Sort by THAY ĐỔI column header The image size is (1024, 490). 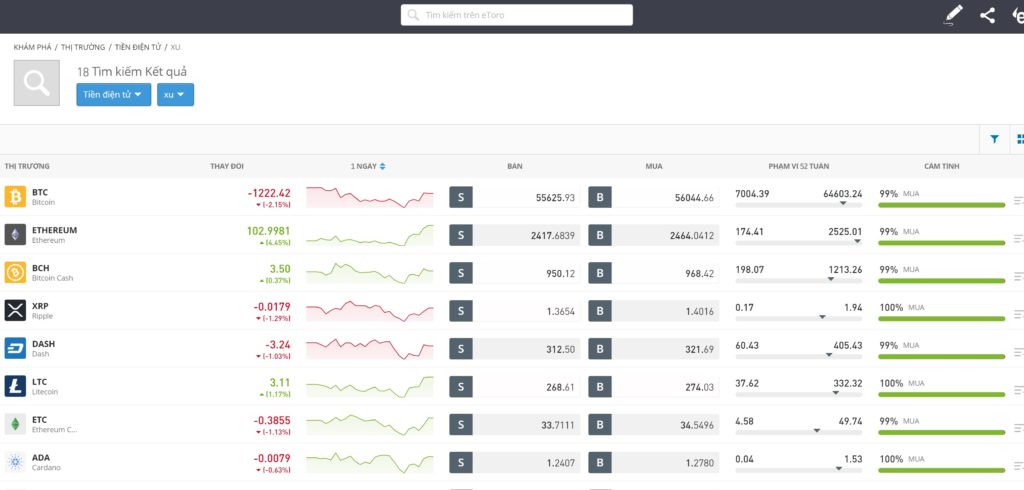[x=227, y=167]
